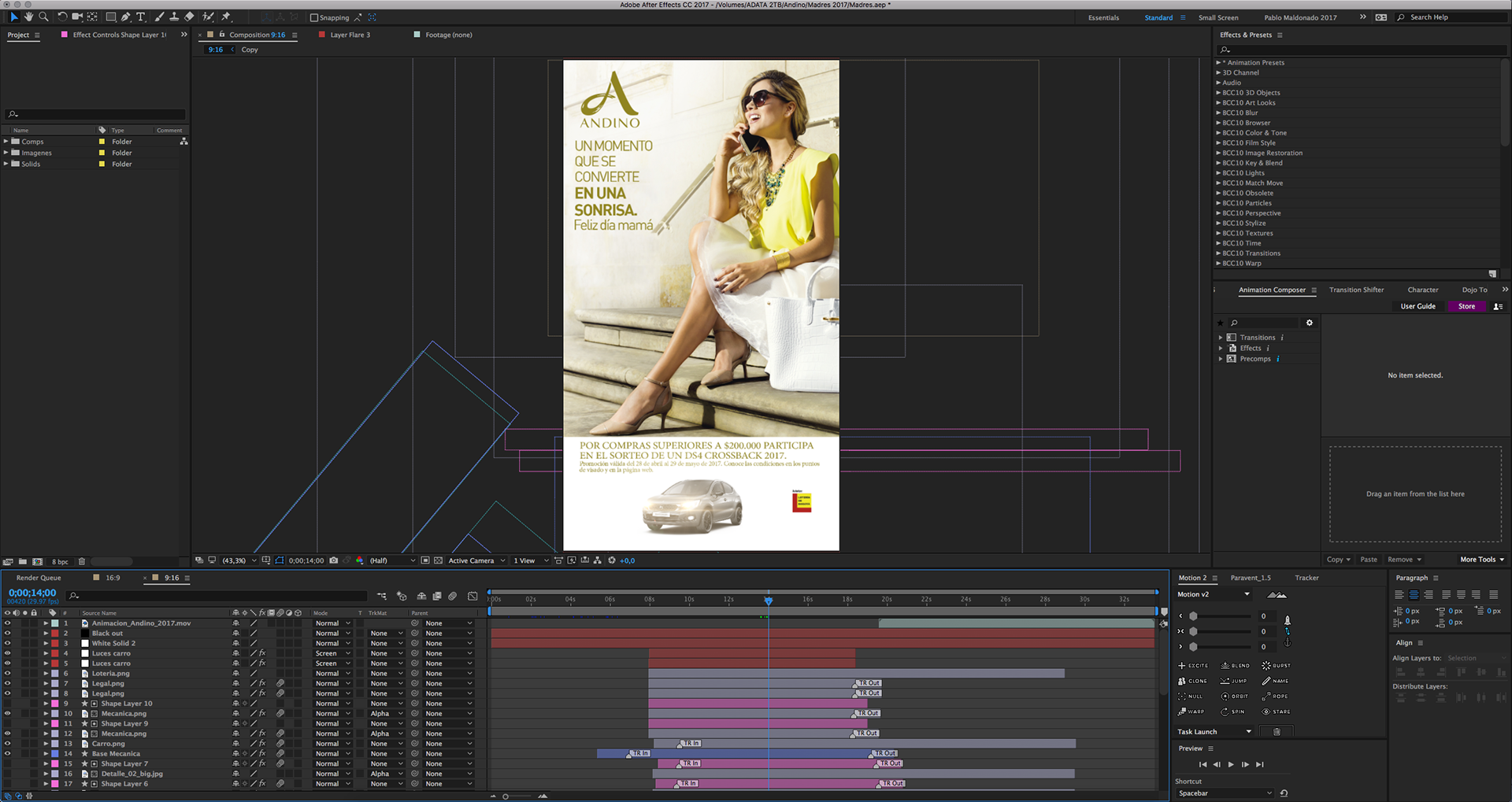Select the Essentials workspace
This screenshot has width=1512, height=802.
pos(1103,17)
